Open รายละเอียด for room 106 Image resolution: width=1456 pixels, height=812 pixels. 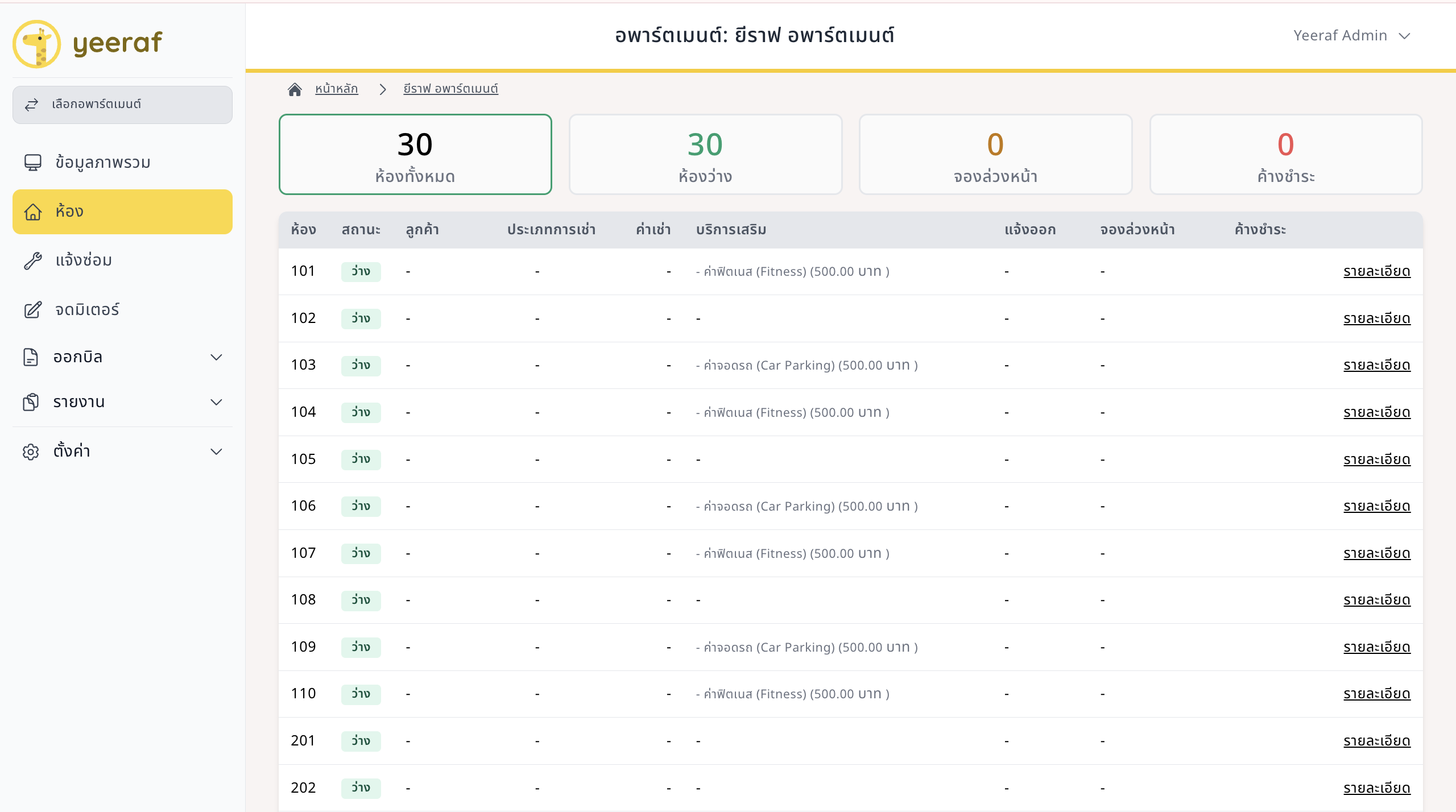pyautogui.click(x=1377, y=506)
